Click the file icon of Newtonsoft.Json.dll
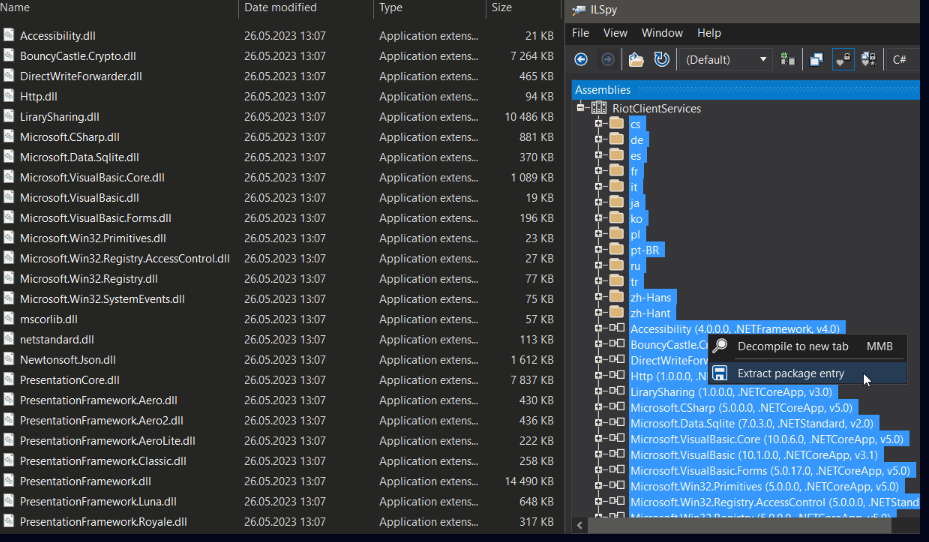 8,359
